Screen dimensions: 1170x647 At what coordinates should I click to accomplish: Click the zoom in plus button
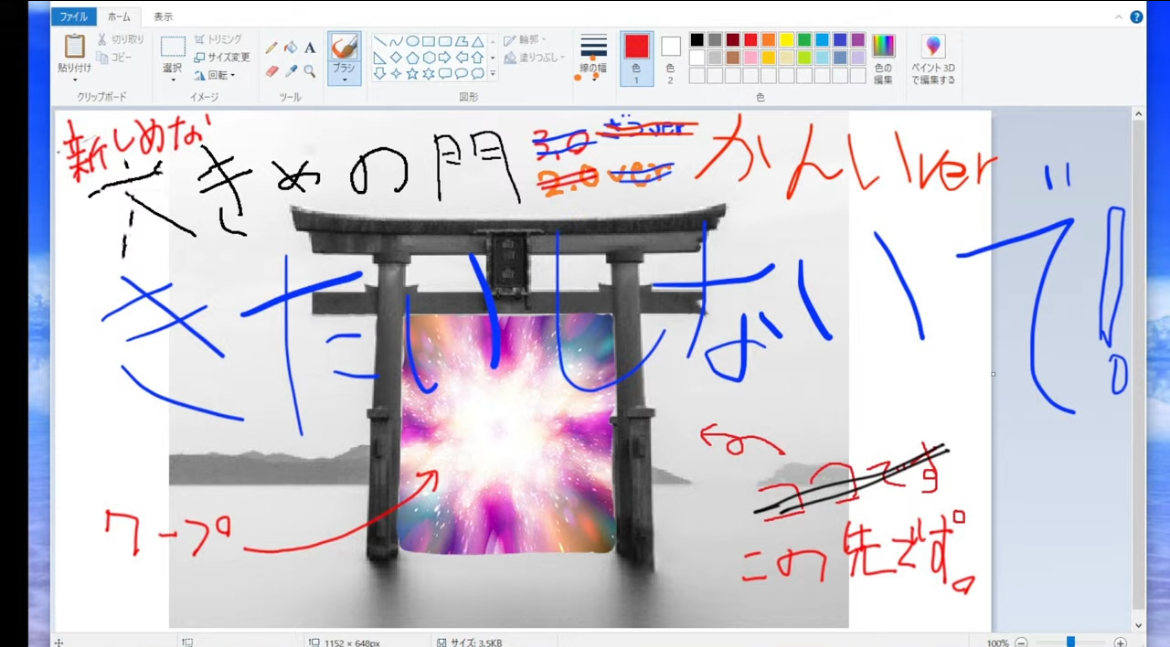(x=1120, y=642)
